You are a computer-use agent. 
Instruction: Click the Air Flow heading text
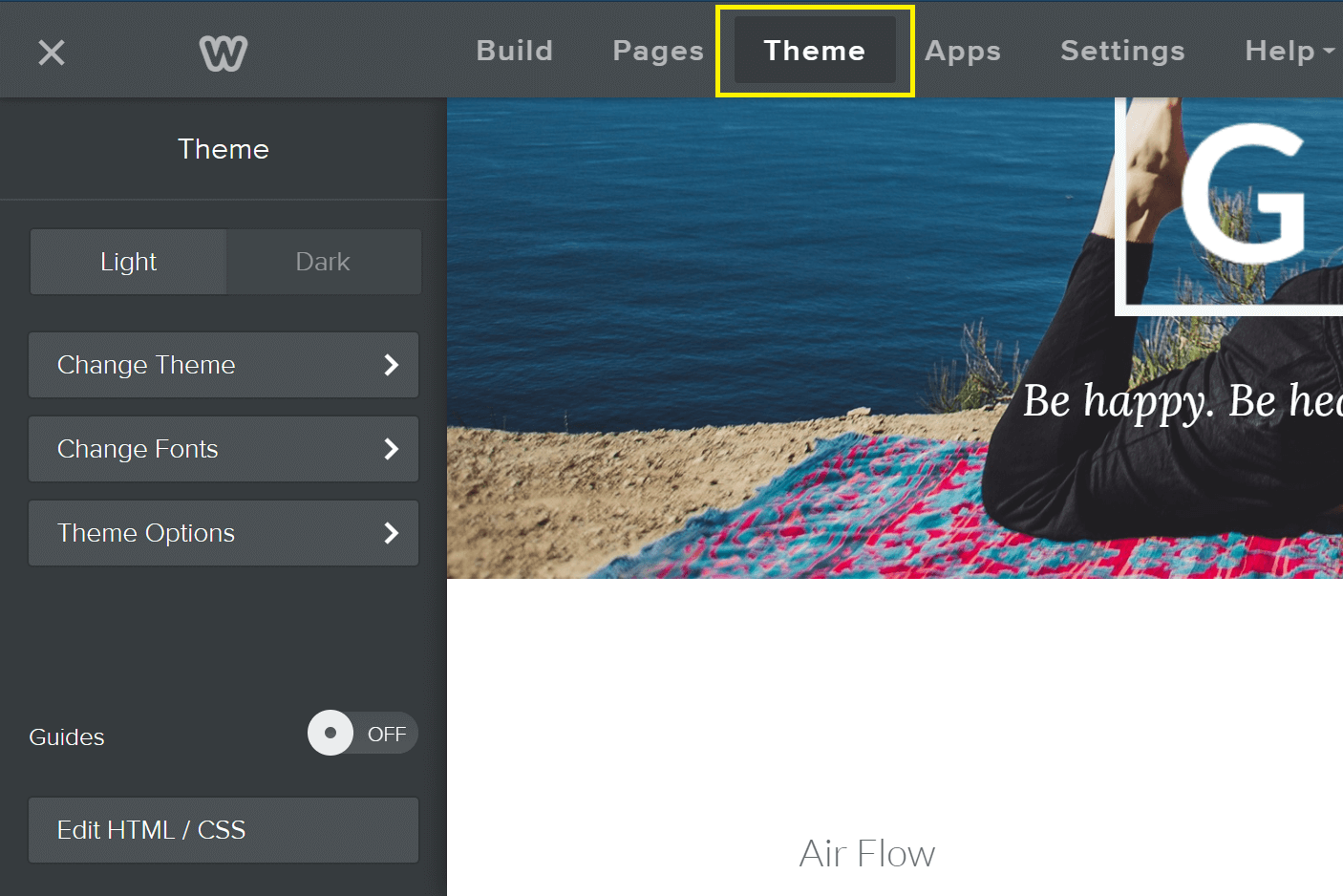[867, 854]
